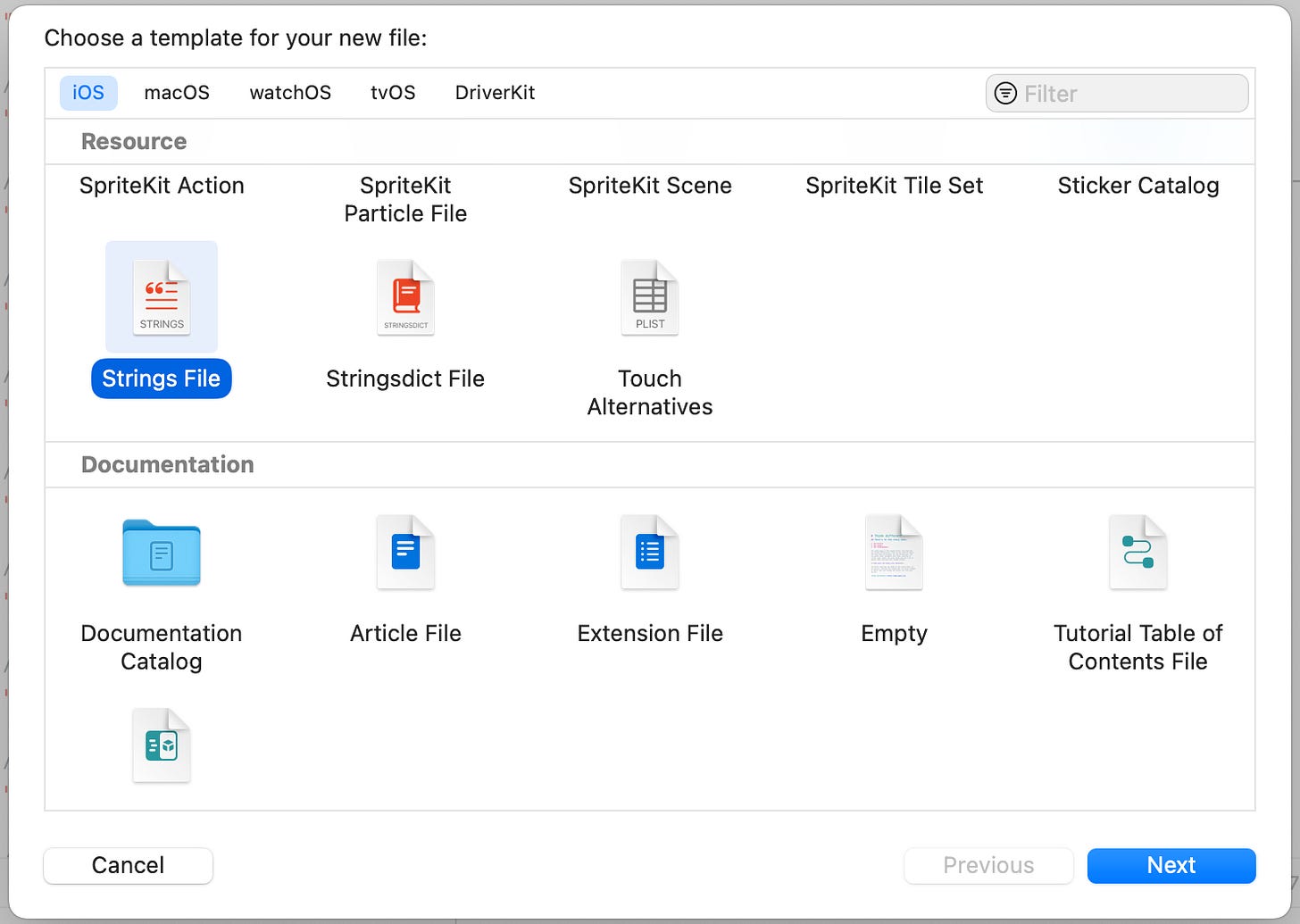
Task: Click the Article File label
Action: 405,633
